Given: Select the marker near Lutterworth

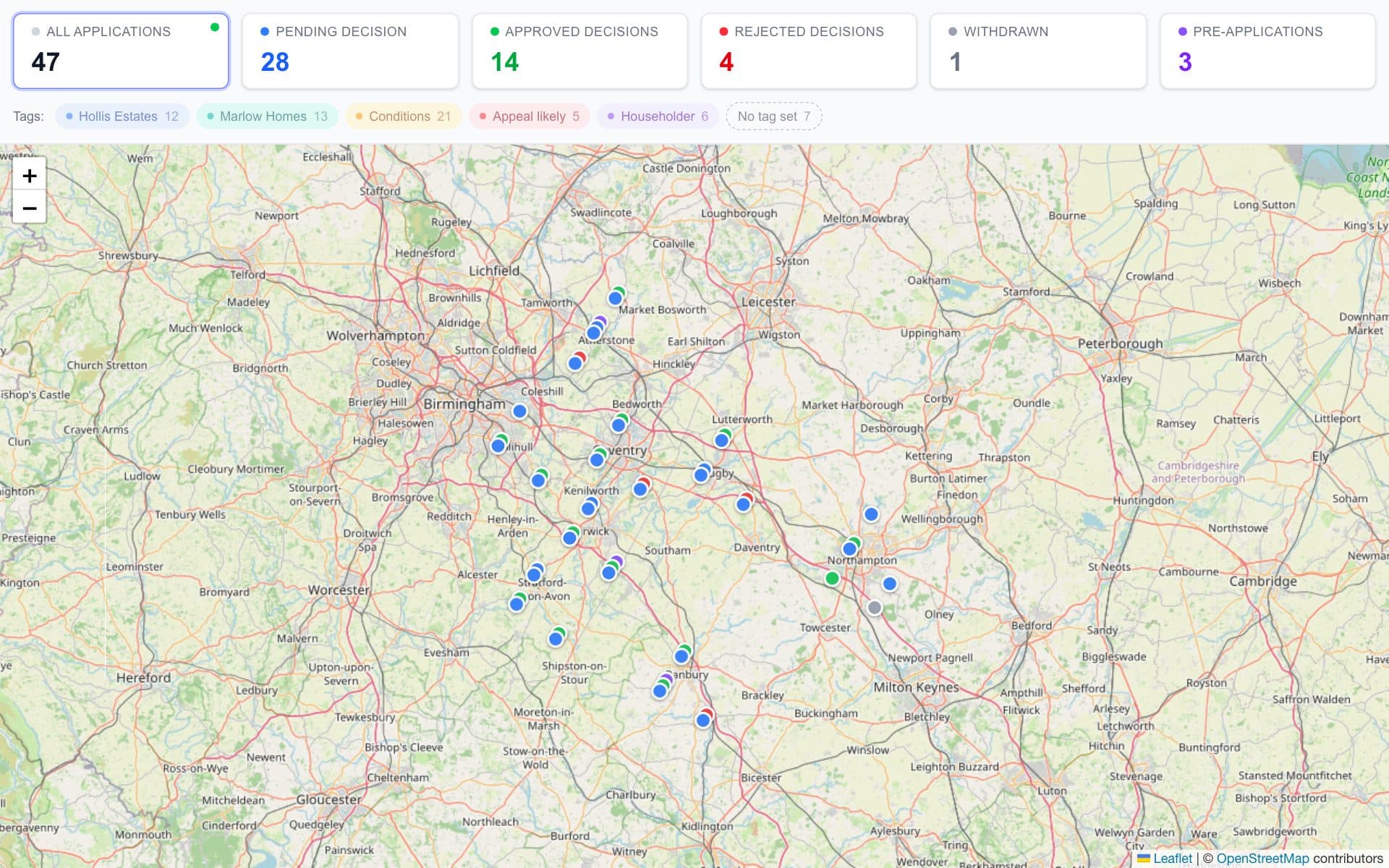Looking at the screenshot, I should click(x=721, y=440).
